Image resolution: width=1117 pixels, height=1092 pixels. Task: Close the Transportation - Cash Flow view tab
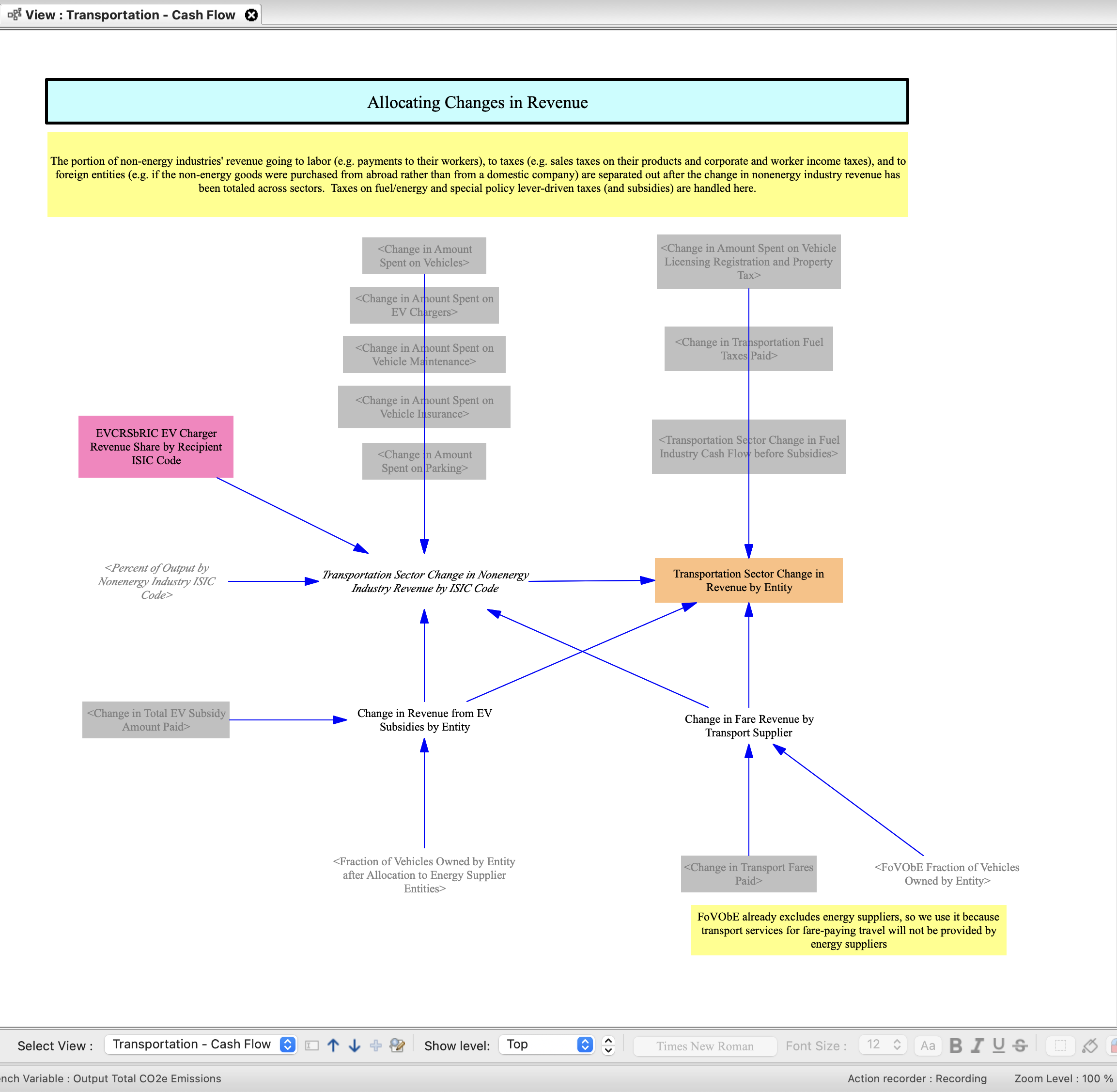coord(251,15)
